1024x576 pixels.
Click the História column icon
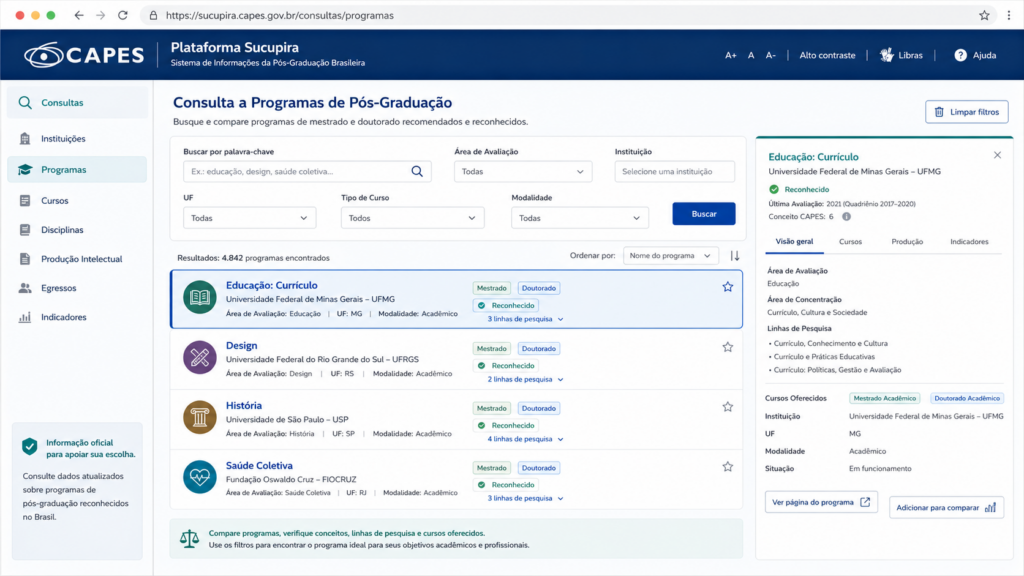pos(200,417)
